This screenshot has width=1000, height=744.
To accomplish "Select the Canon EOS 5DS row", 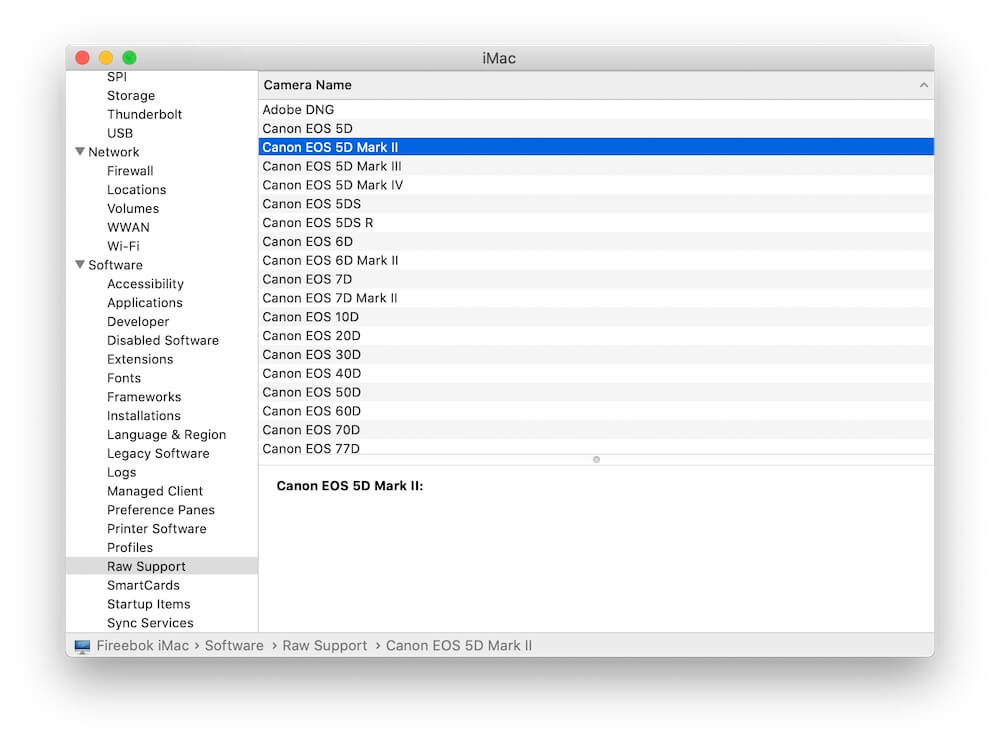I will pos(596,203).
